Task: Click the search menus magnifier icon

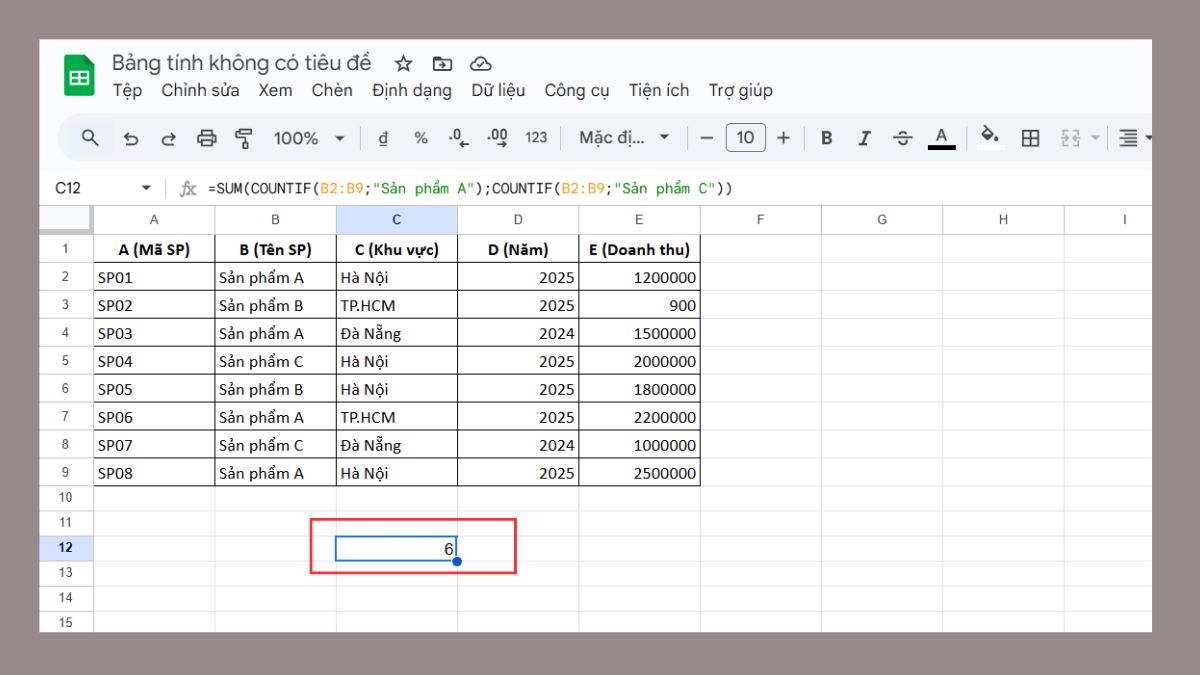Action: (90, 138)
